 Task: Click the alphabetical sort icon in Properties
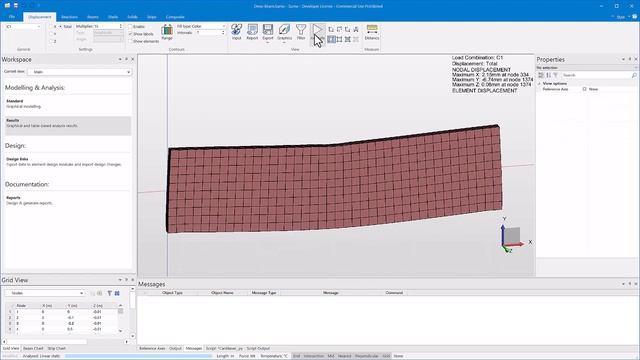[x=548, y=75]
